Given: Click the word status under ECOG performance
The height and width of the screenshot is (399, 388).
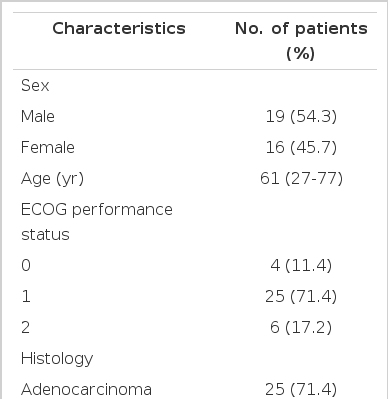Looking at the screenshot, I should [x=45, y=234].
